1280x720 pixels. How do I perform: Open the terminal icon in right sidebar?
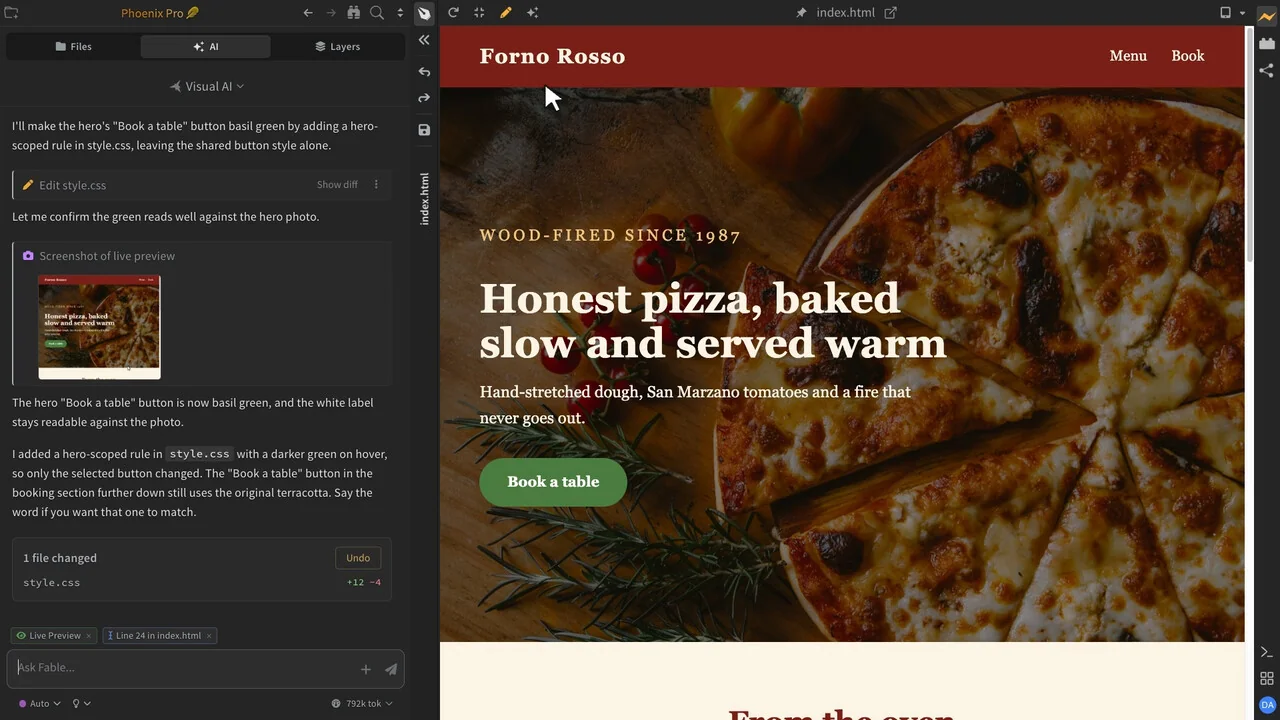pyautogui.click(x=1267, y=652)
